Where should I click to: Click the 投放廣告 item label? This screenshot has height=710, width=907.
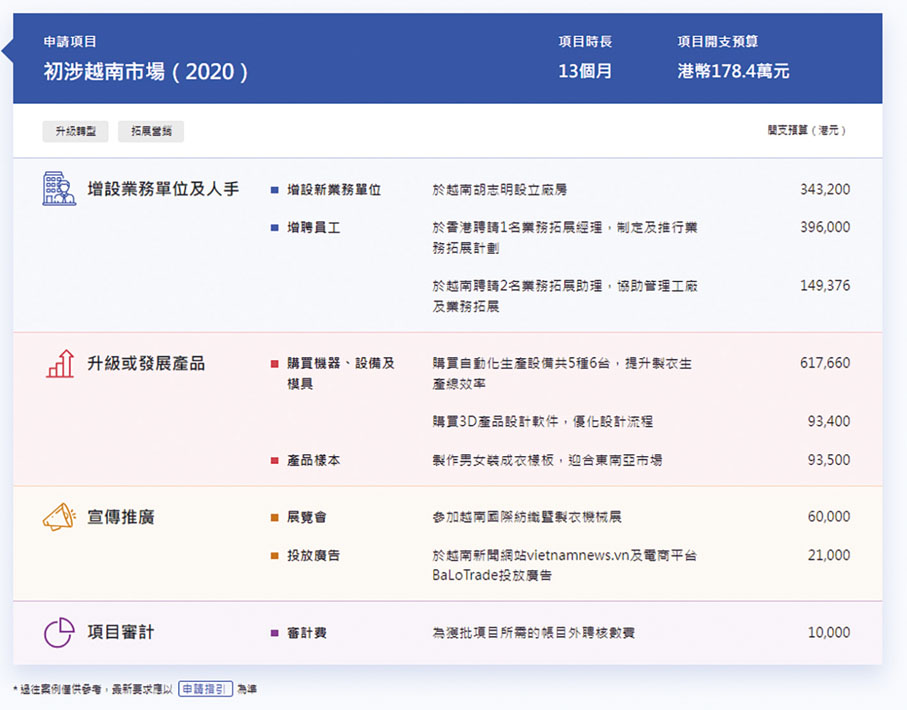[x=314, y=555]
